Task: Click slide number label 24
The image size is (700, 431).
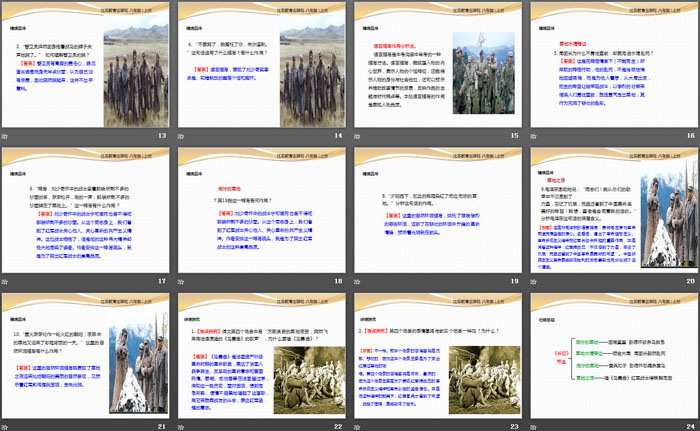Action: coord(691,427)
